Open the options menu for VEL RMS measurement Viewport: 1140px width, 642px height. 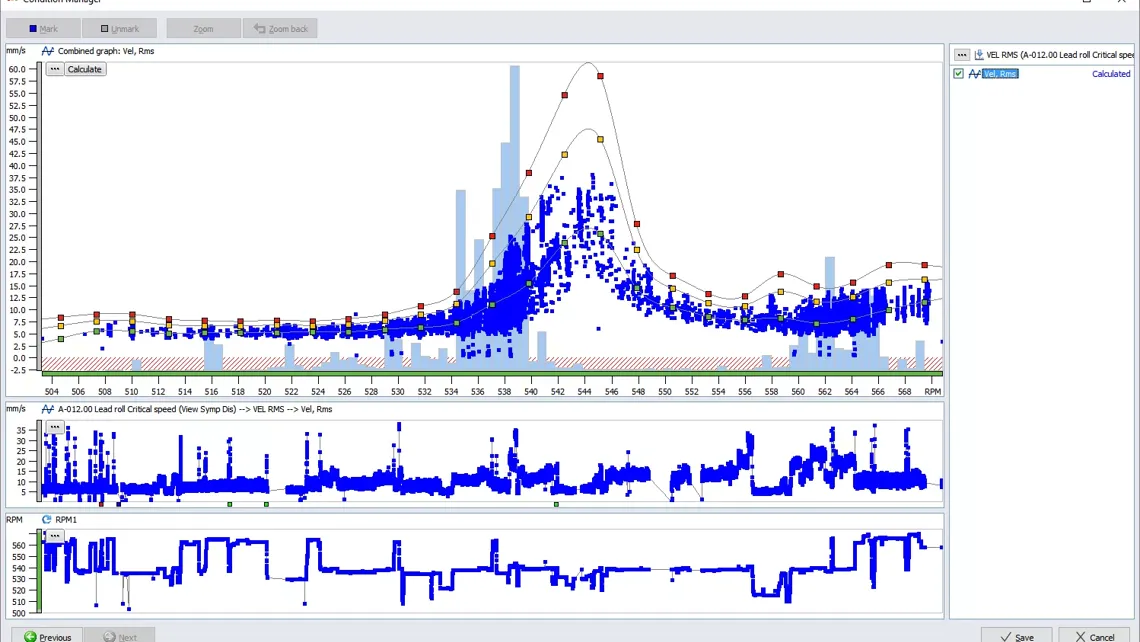pyautogui.click(x=962, y=54)
